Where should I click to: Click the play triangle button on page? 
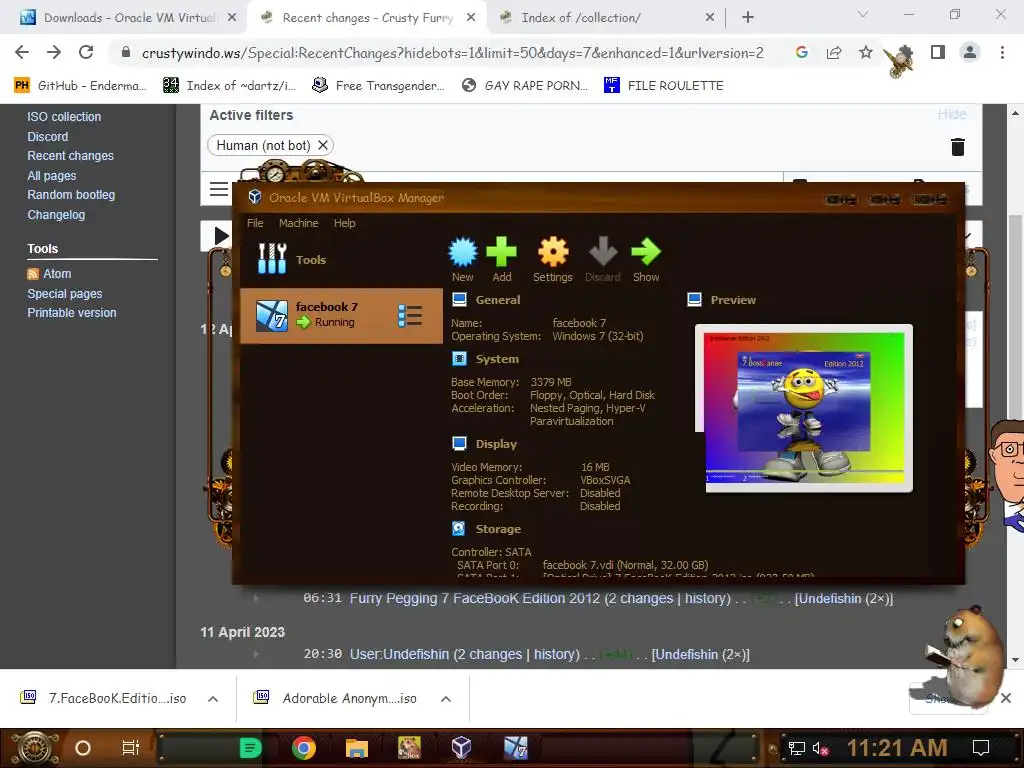pos(221,236)
